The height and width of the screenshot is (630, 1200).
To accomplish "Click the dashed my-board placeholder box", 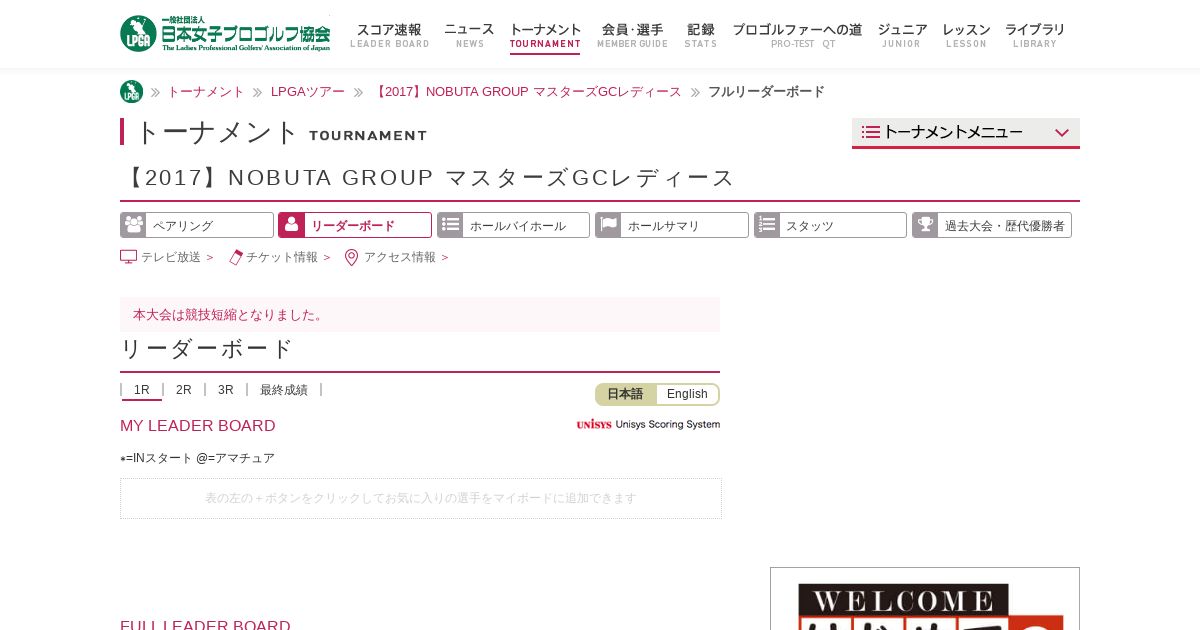I will [x=421, y=498].
